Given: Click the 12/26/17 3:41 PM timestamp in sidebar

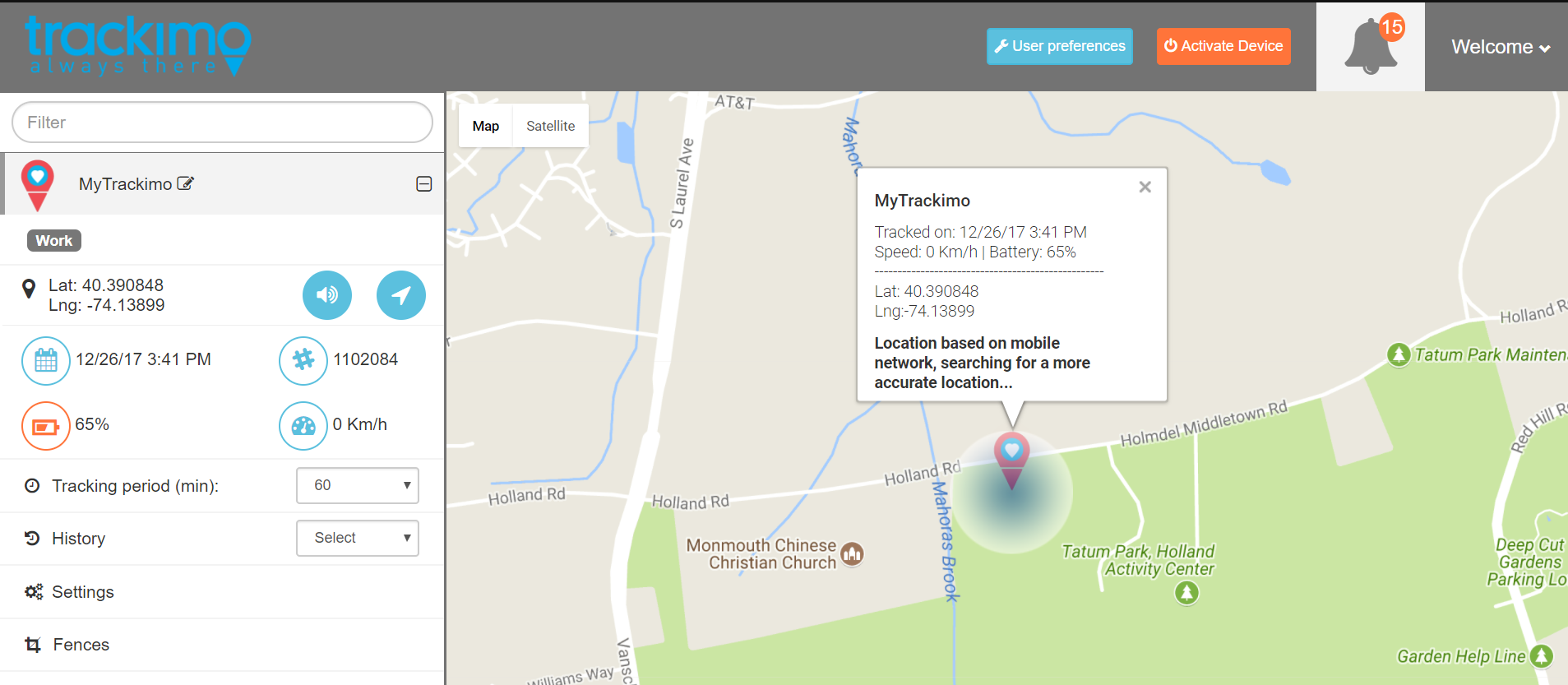Looking at the screenshot, I should click(x=144, y=359).
